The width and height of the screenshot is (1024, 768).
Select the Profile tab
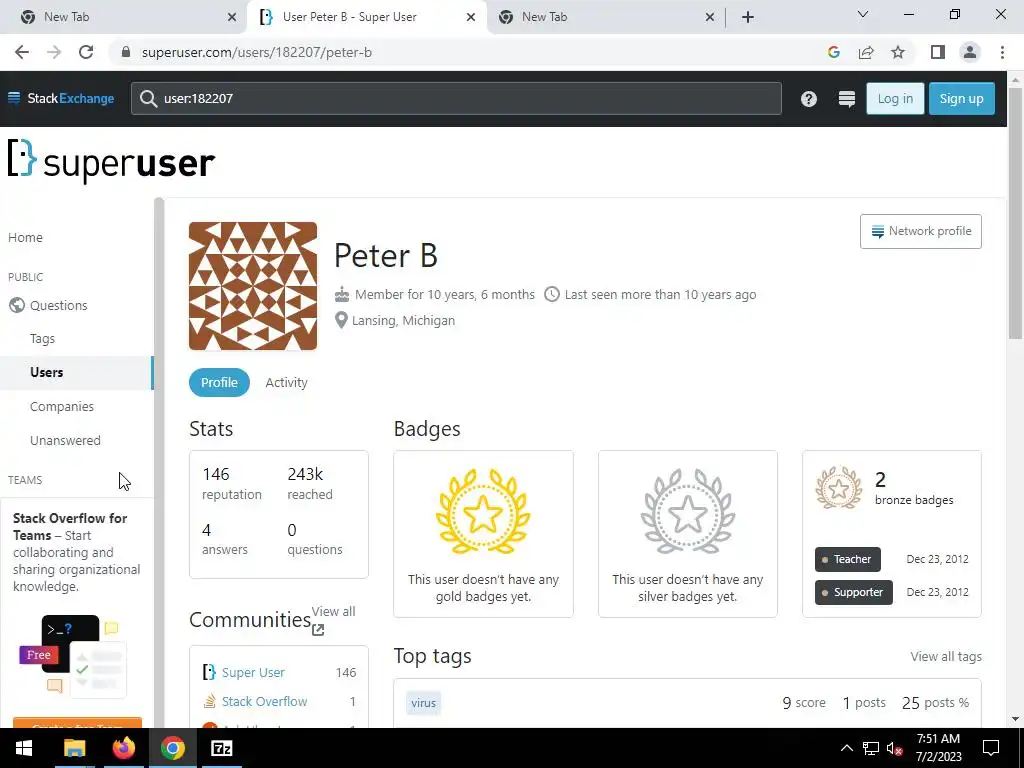pos(219,383)
